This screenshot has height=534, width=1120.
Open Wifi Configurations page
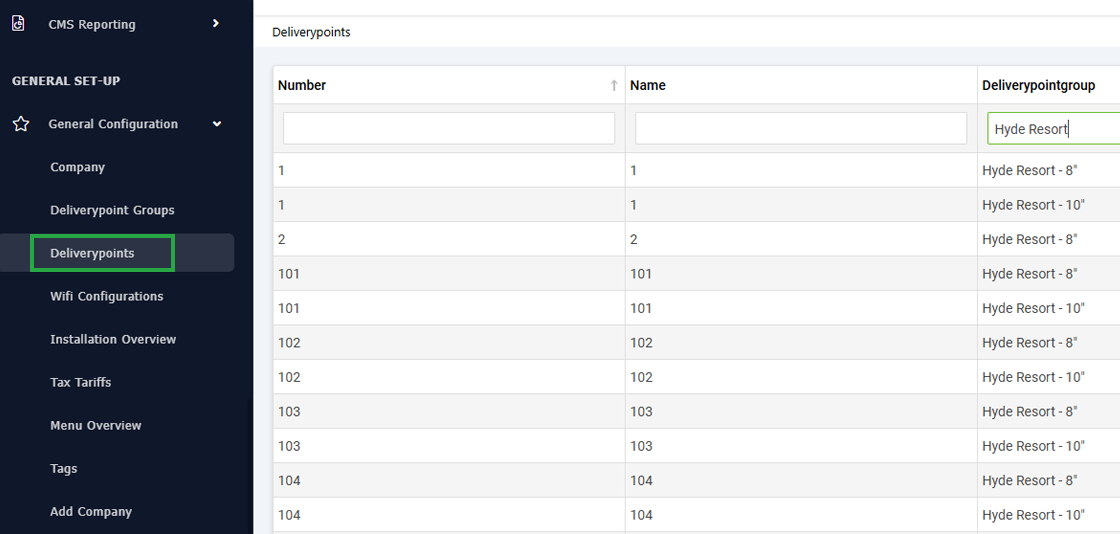(106, 296)
